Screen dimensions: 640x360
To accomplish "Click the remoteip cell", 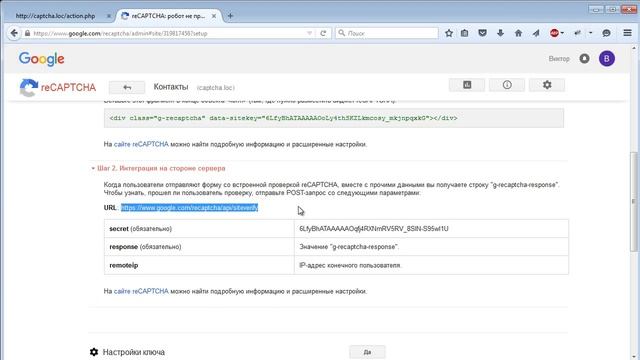I will click(199, 265).
